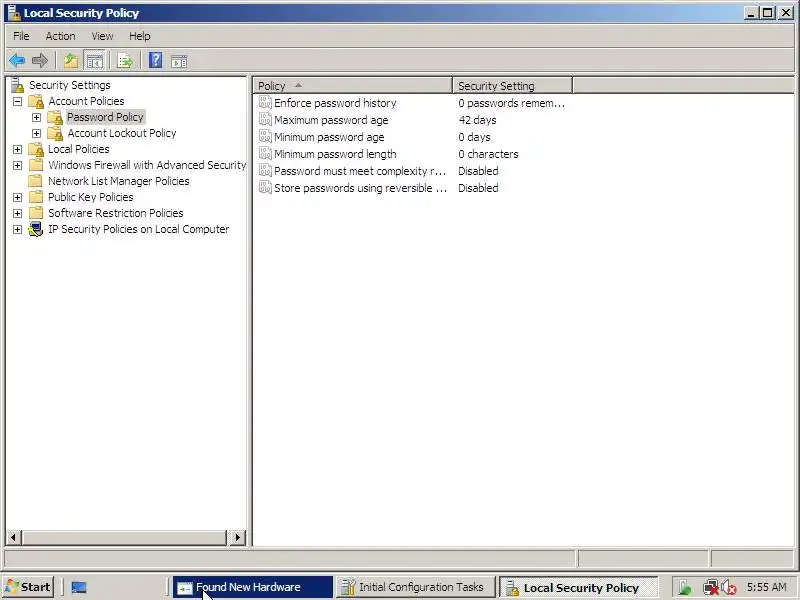This screenshot has height=600, width=800.
Task: Select Network List Manager Policies label
Action: click(x=118, y=181)
